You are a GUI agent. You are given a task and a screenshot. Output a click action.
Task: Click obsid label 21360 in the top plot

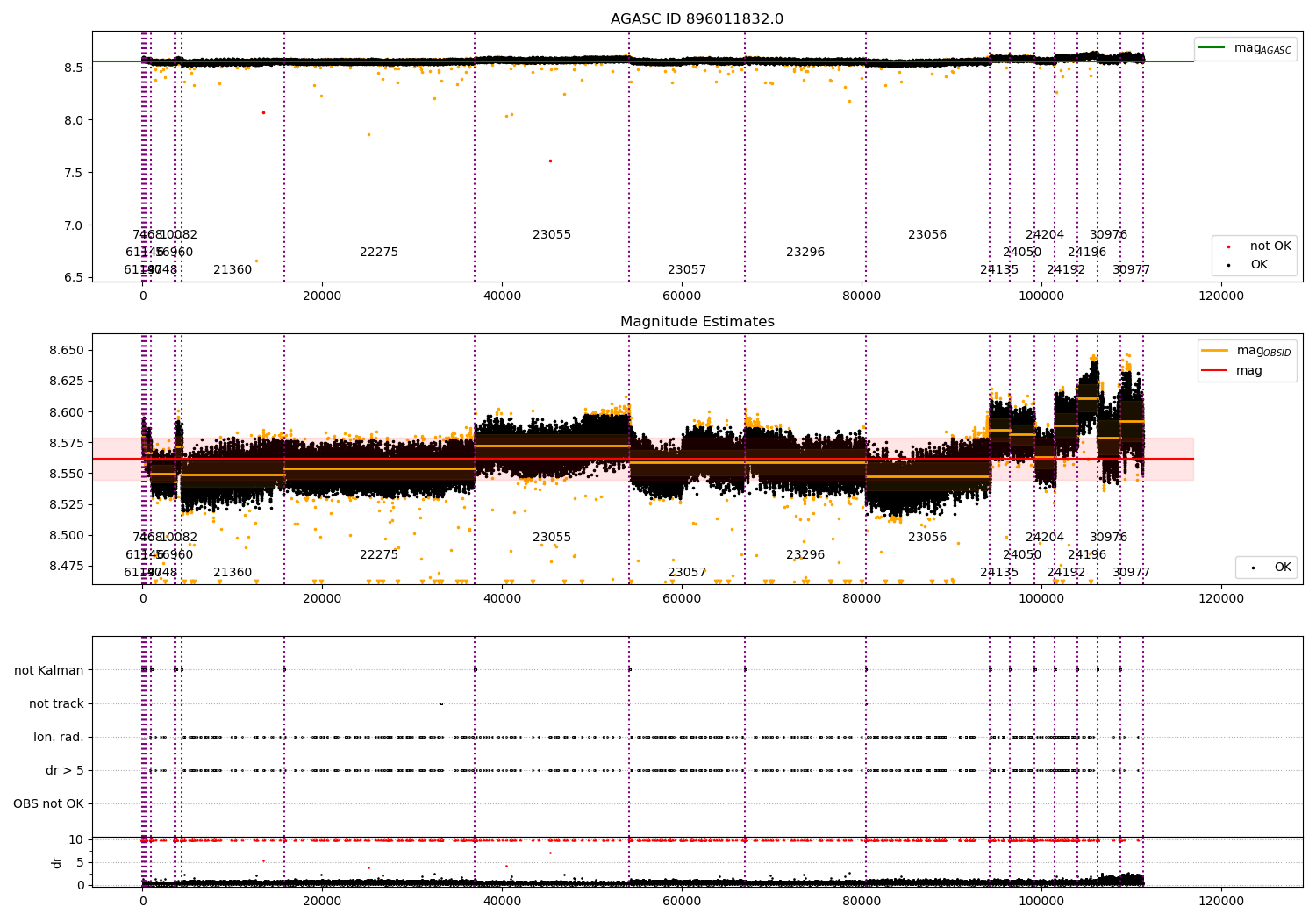232,270
